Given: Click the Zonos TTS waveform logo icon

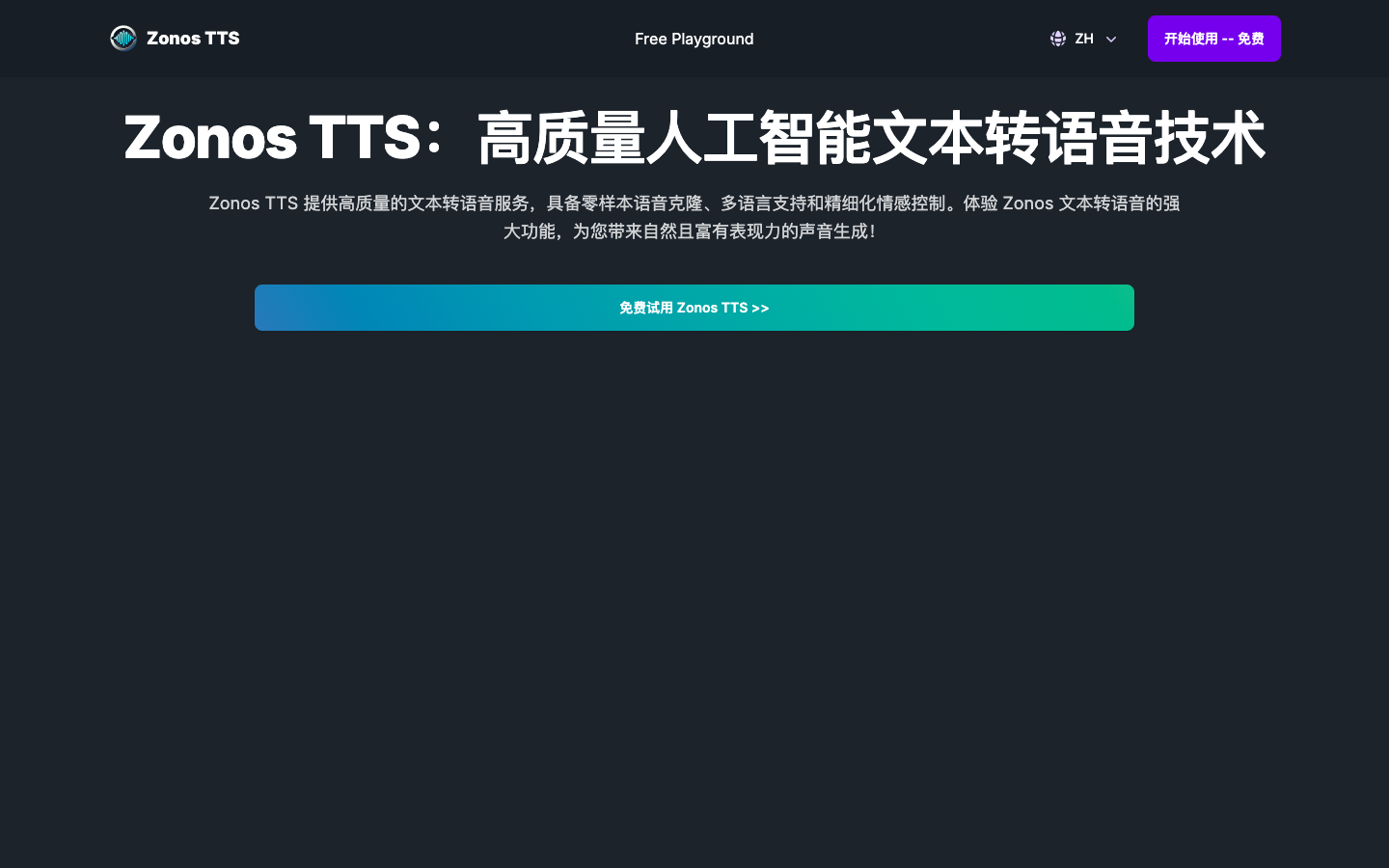Looking at the screenshot, I should coord(123,39).
